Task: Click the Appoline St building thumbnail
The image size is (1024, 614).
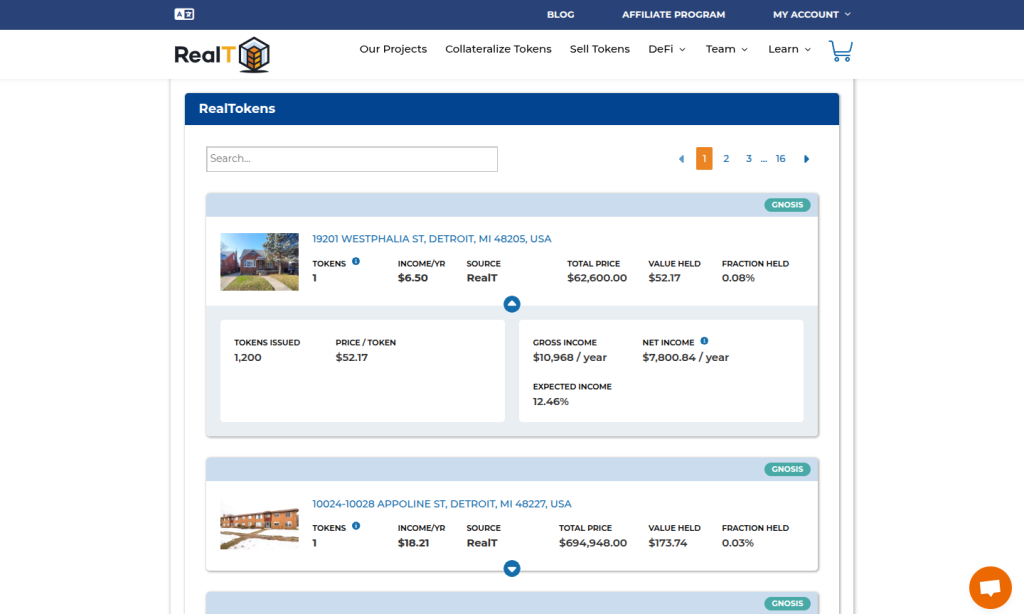Action: pos(259,526)
